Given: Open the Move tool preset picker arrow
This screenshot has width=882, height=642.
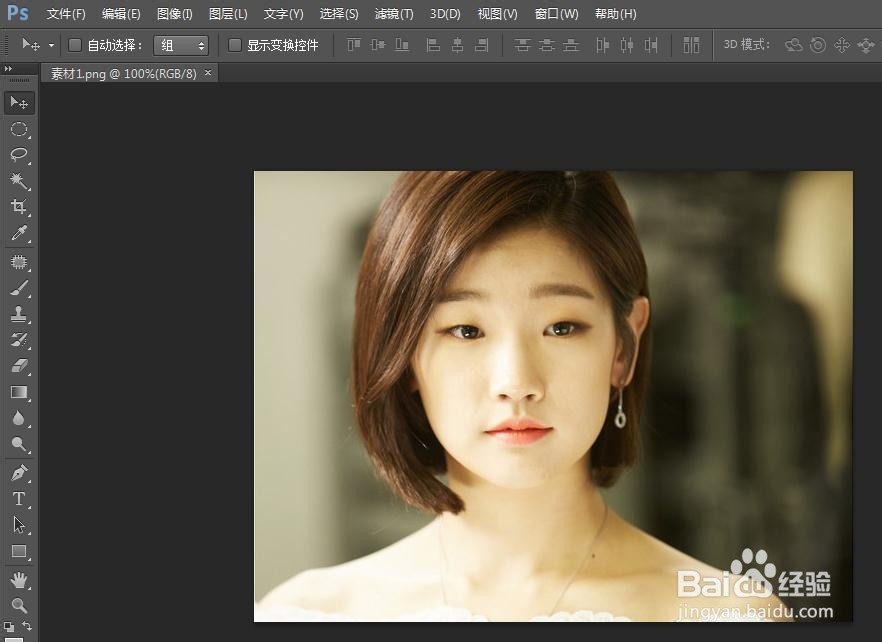Looking at the screenshot, I should coord(51,45).
